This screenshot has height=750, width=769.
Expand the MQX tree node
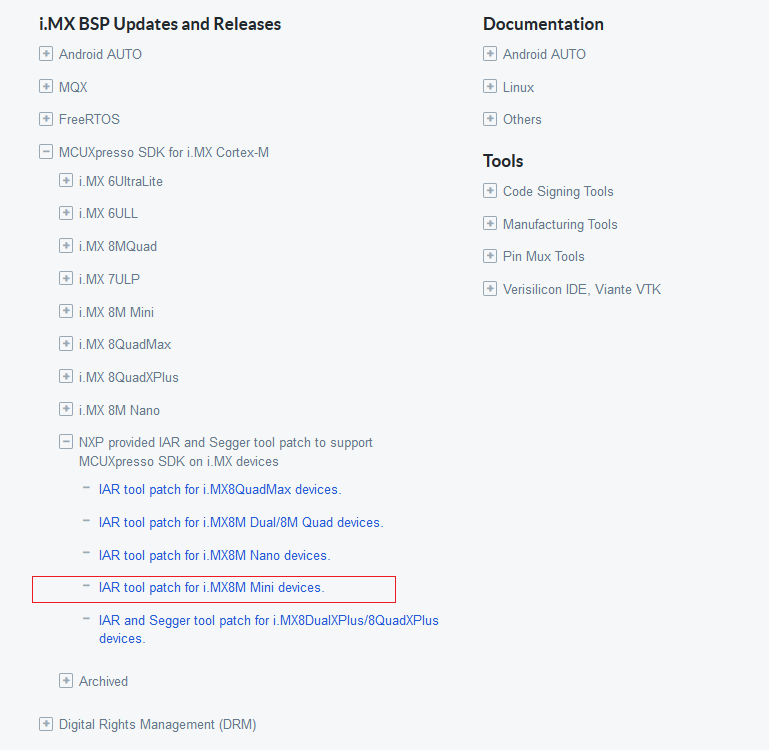pos(46,87)
